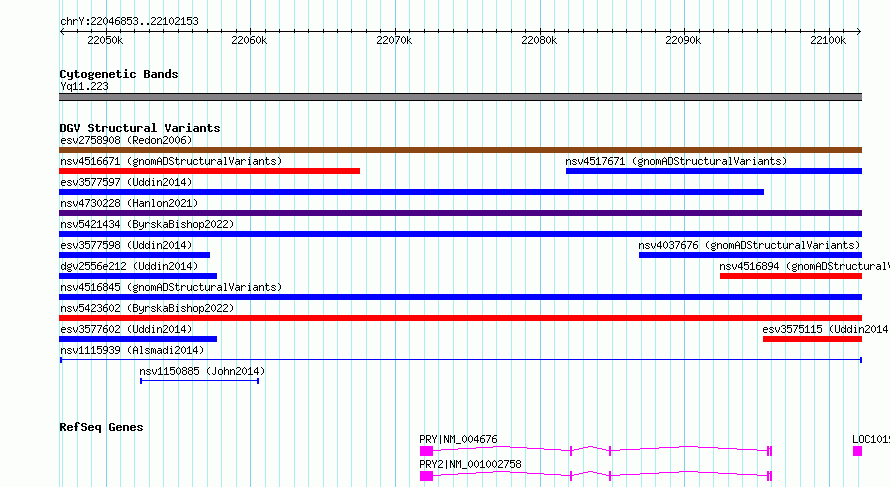Screen dimensions: 890x487
Task: Open the nsv1150885 (John2014) label
Action: (x=202, y=371)
